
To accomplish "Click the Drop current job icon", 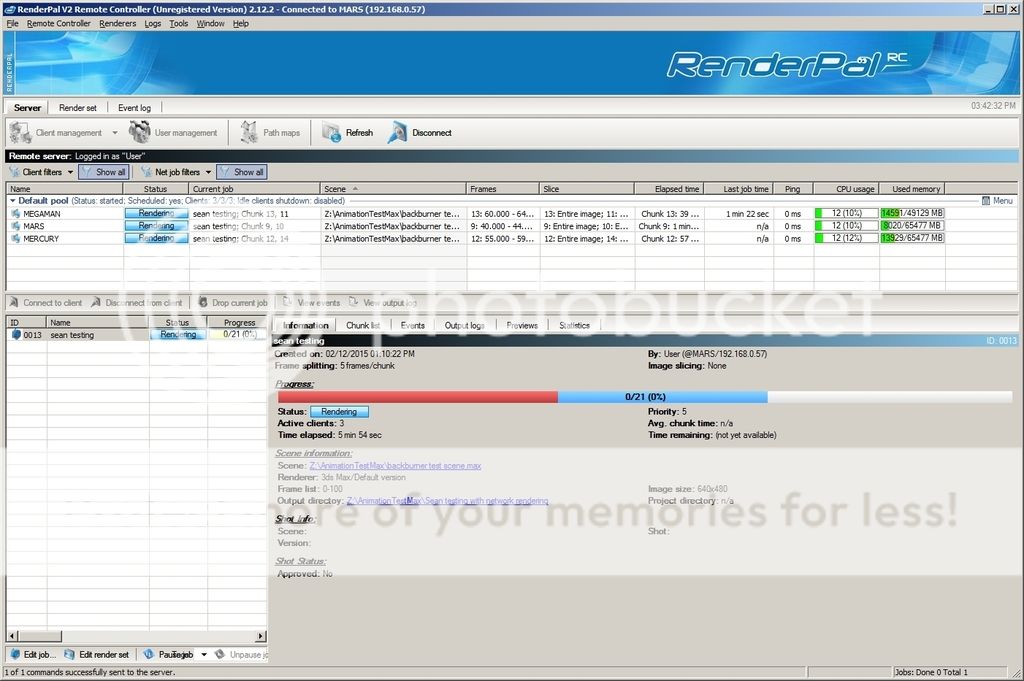I will 203,302.
